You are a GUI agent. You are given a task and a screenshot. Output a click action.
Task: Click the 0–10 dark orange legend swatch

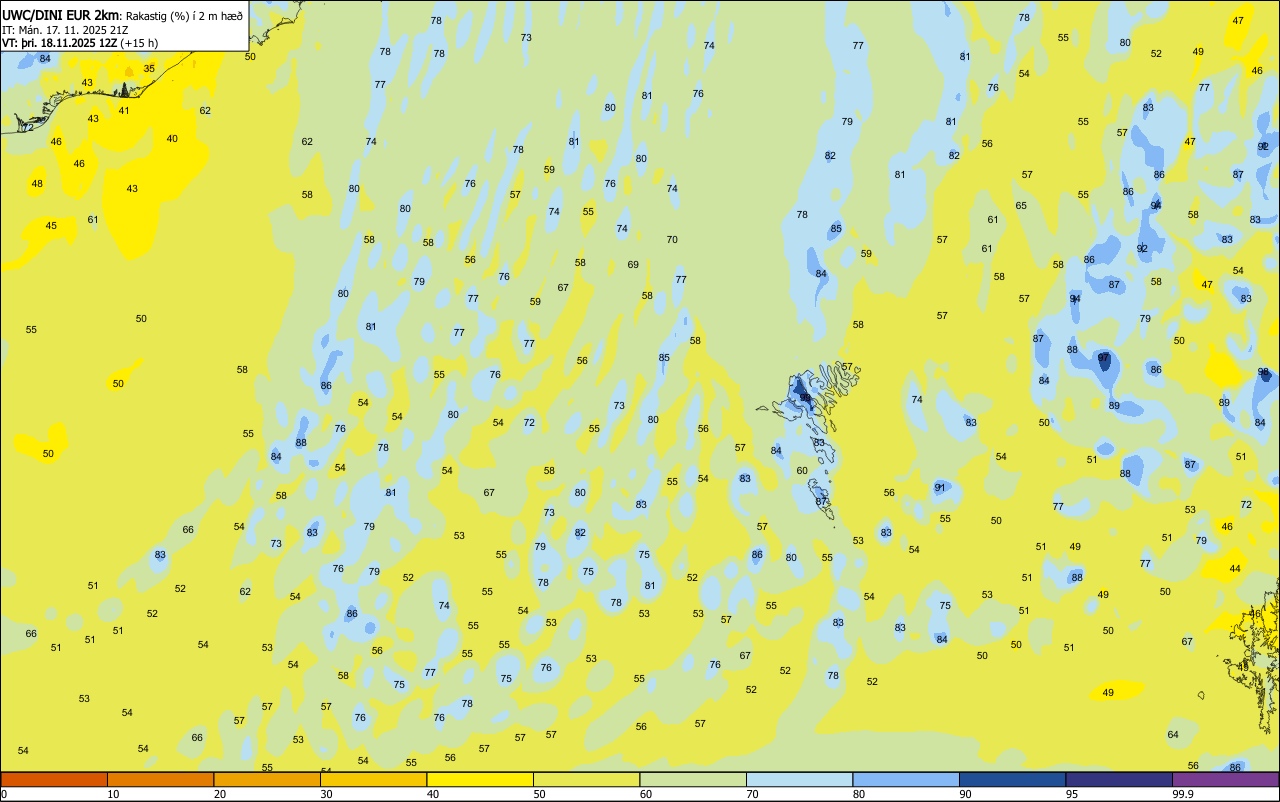click(x=54, y=779)
